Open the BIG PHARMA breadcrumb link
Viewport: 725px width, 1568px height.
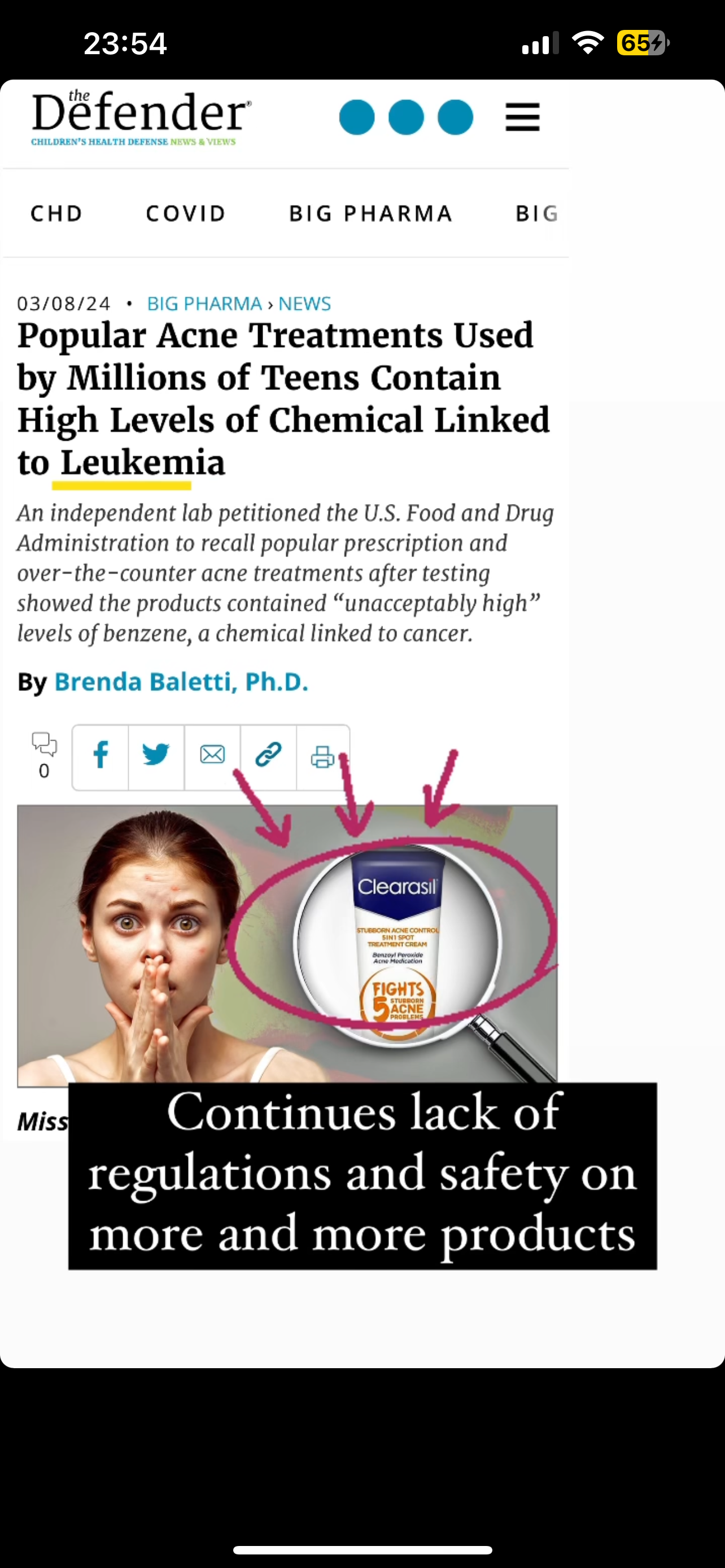204,303
